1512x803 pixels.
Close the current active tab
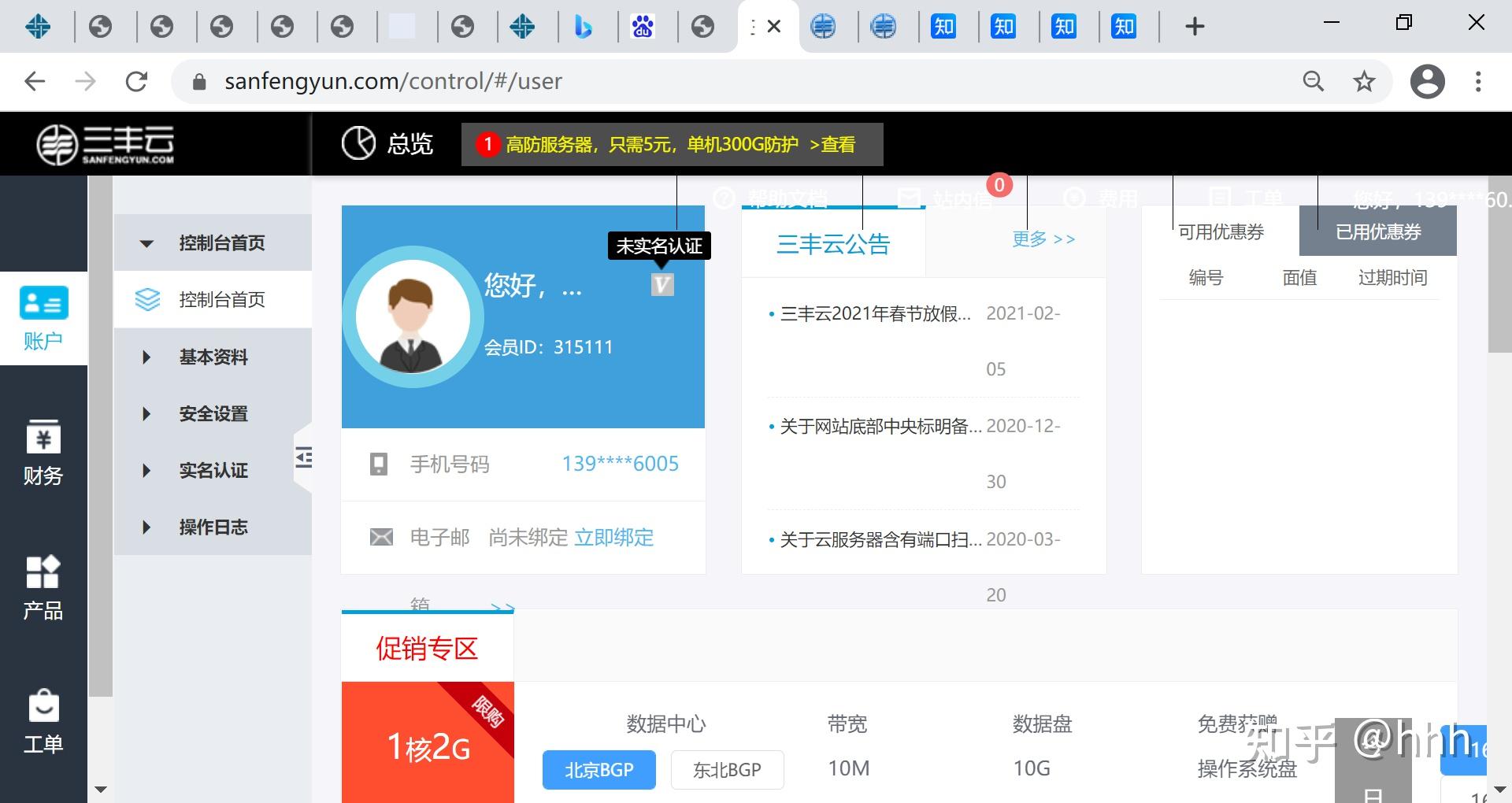coord(774,26)
